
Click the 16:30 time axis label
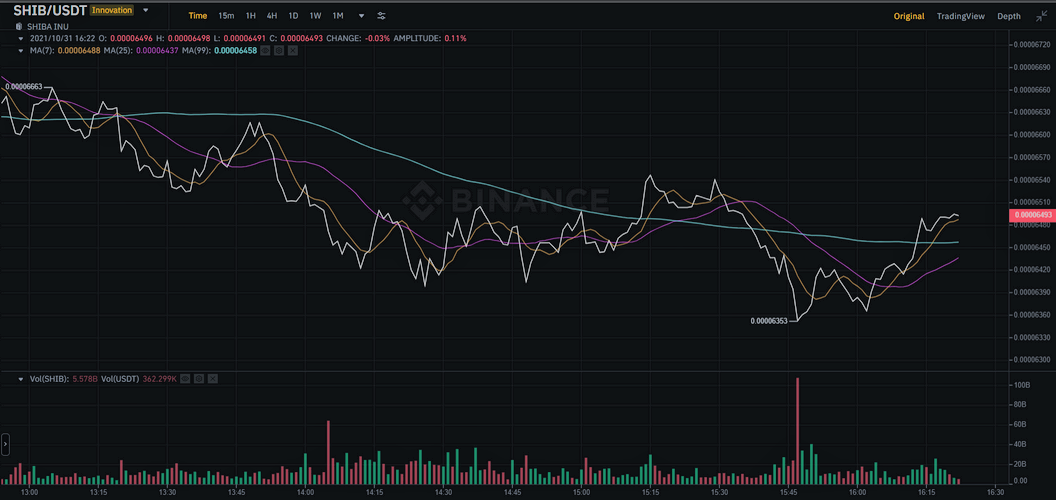click(x=995, y=492)
